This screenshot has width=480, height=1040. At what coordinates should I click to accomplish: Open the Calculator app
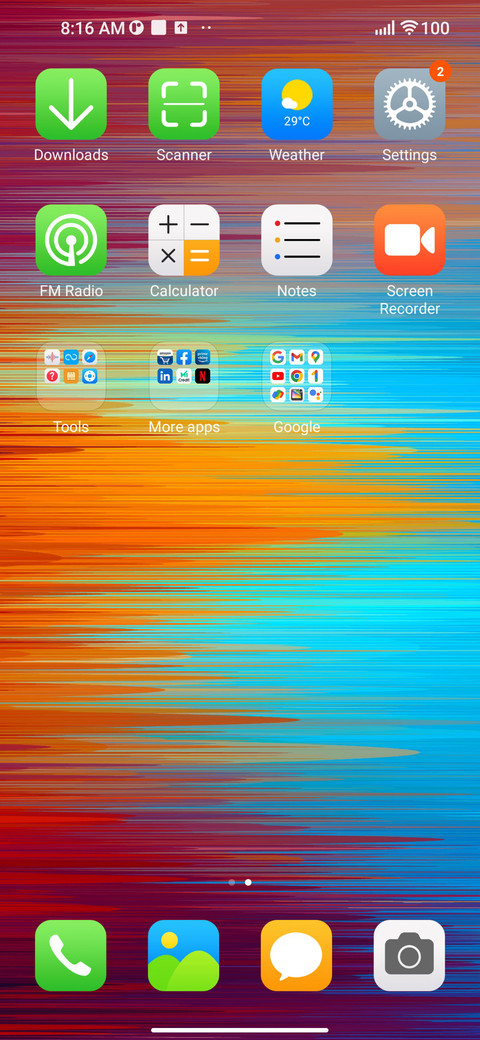[184, 240]
